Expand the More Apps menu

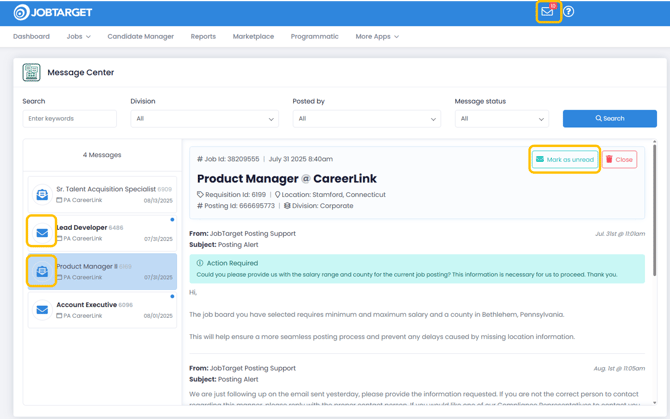click(377, 36)
